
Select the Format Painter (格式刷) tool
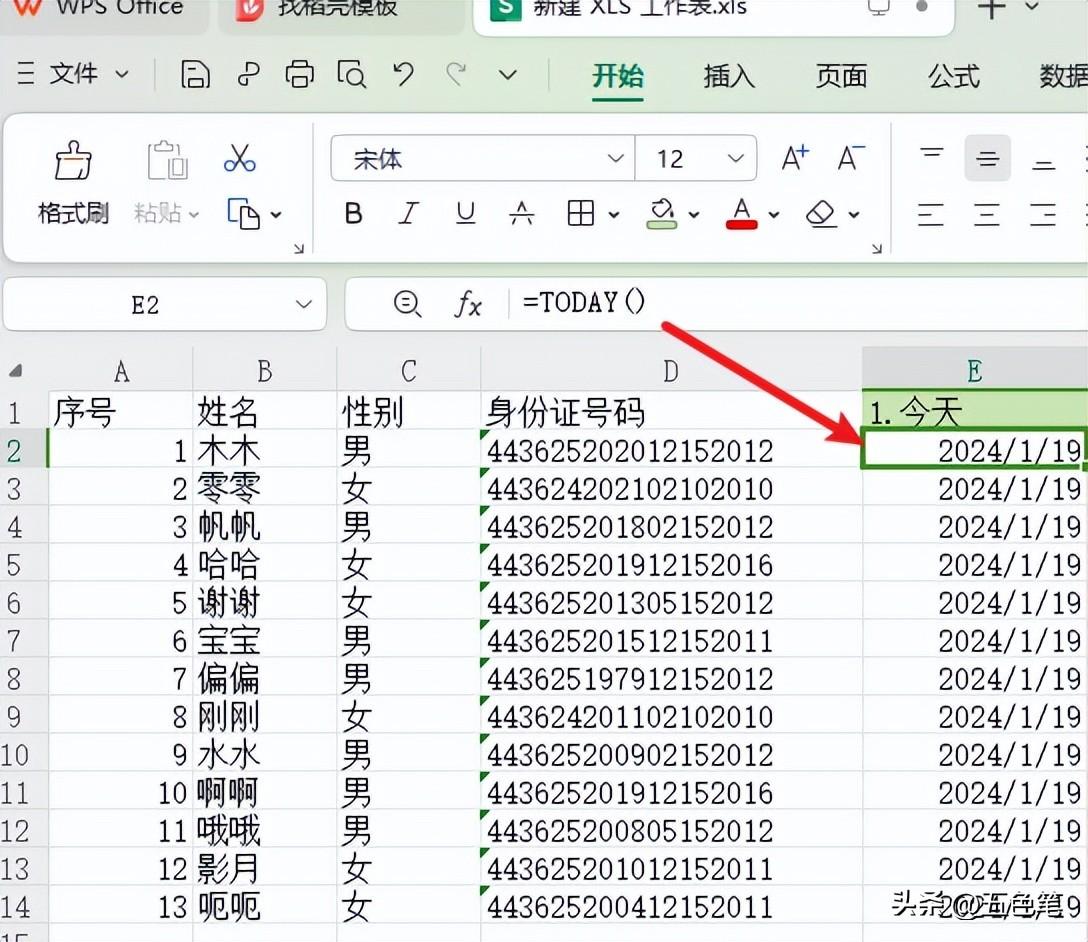tap(73, 182)
